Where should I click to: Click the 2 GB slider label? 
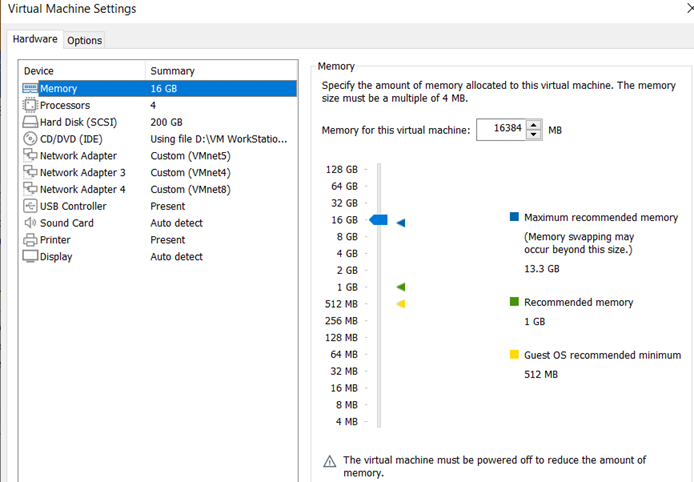pyautogui.click(x=347, y=270)
